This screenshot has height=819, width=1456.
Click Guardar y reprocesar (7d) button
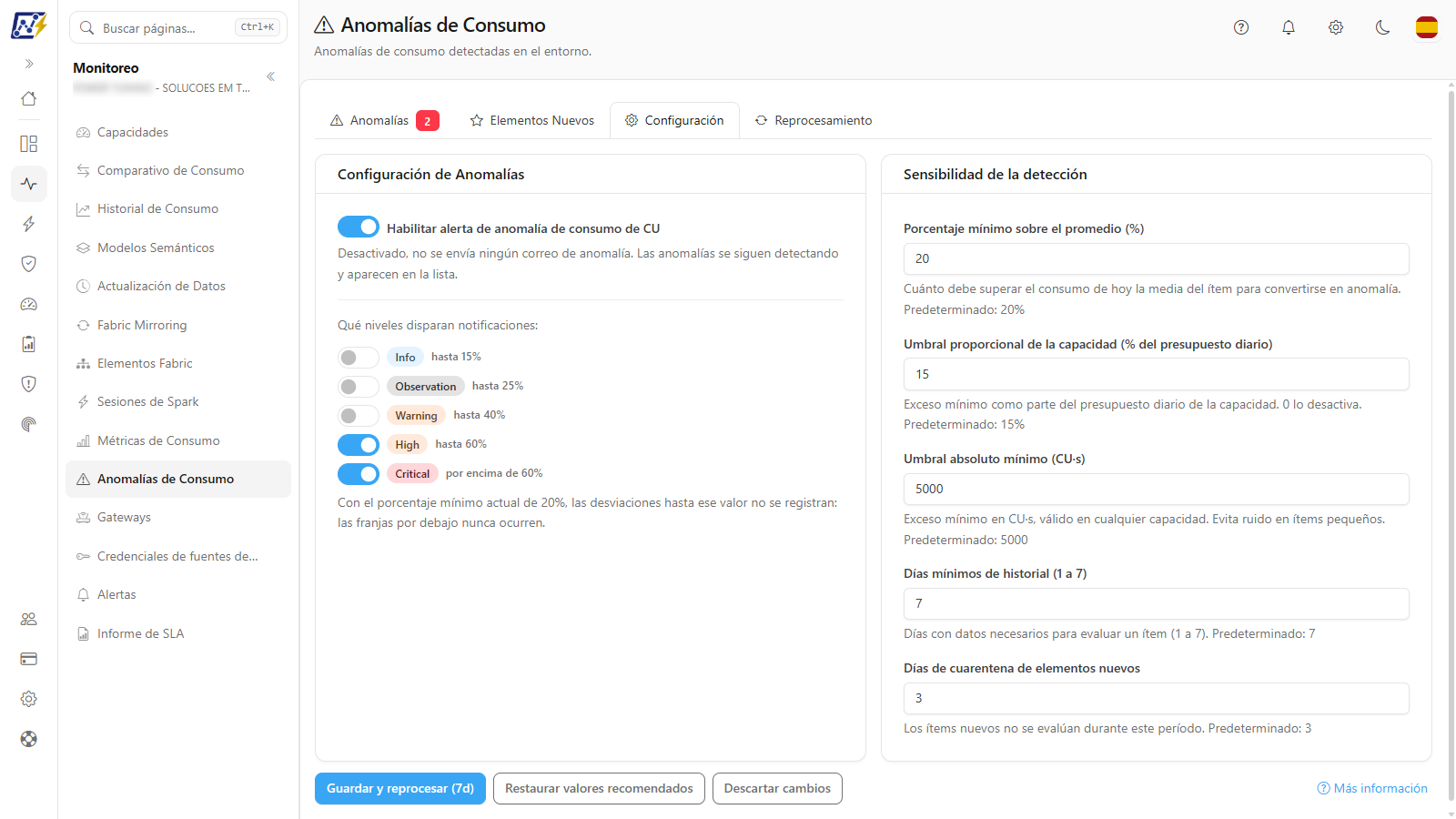pyautogui.click(x=400, y=789)
